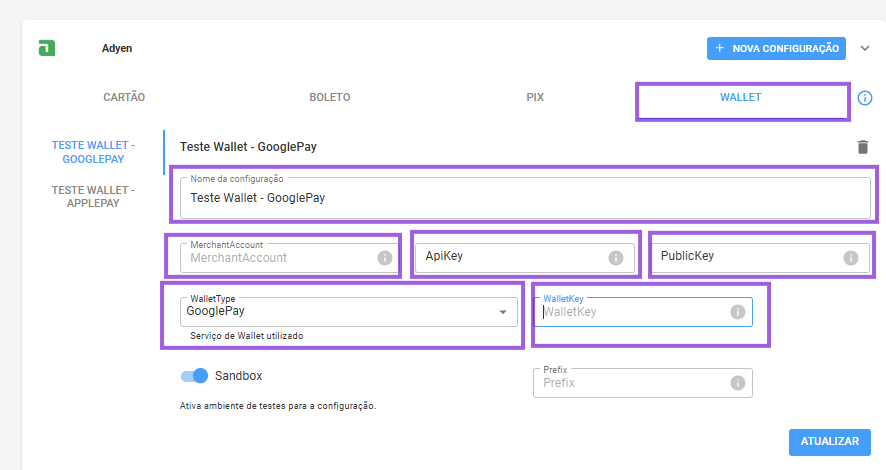Click the NOVA CONFIGURAÇÃO button

(776, 49)
